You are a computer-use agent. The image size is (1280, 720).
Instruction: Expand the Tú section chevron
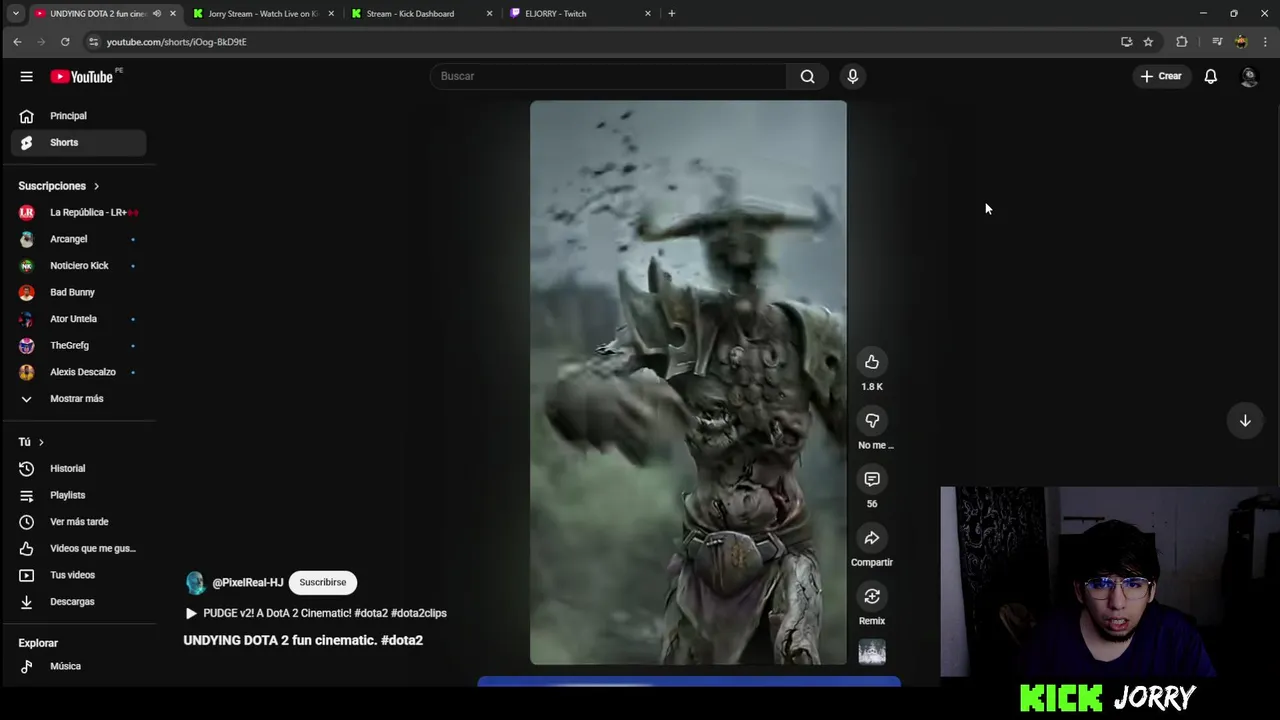41,442
